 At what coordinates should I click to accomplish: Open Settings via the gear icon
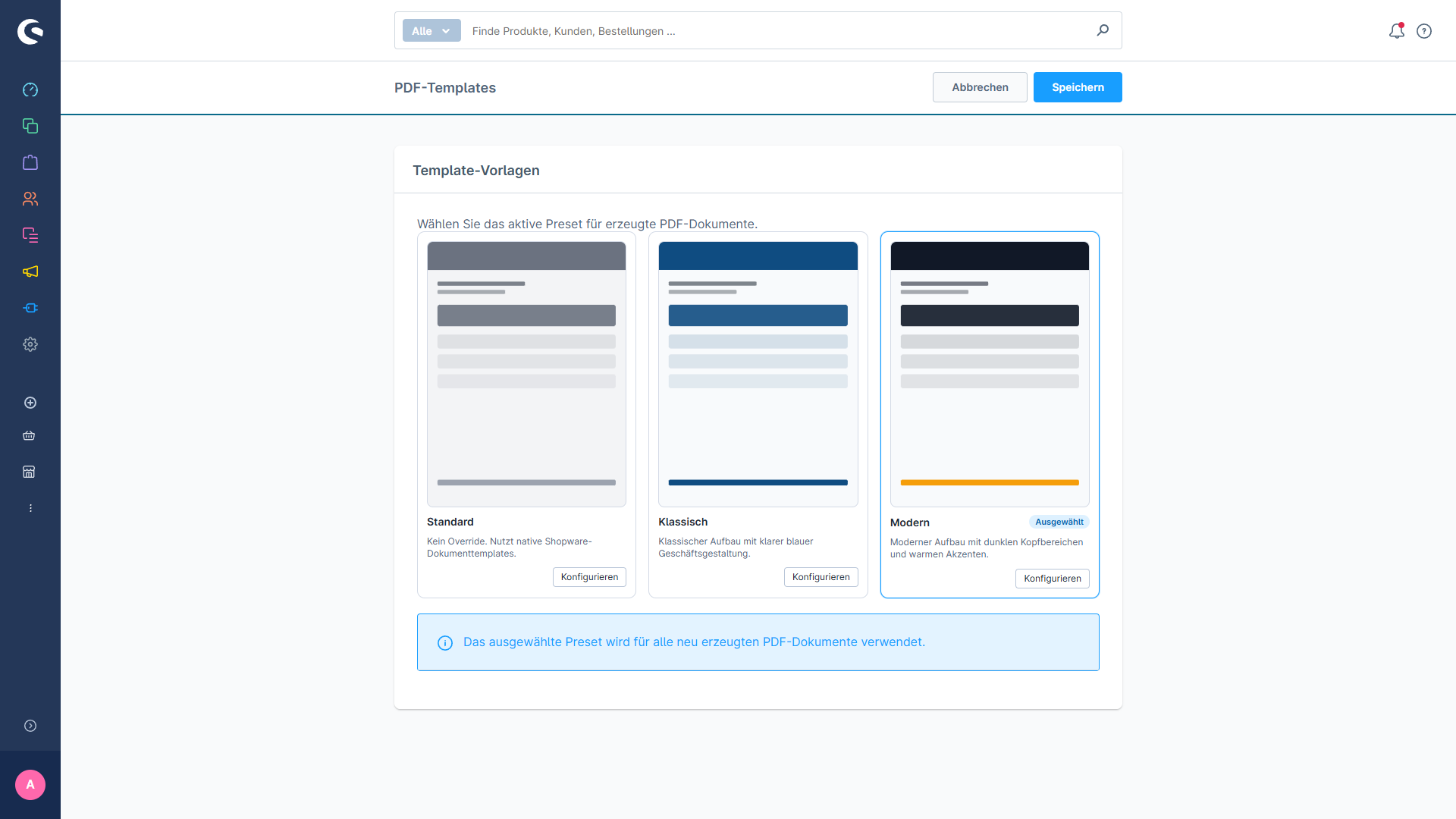coord(30,344)
